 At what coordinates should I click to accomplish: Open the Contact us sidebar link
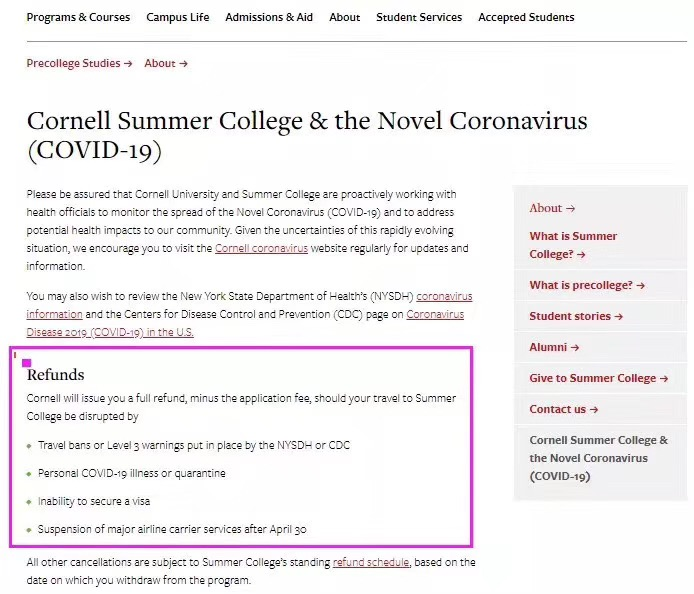[x=564, y=409]
